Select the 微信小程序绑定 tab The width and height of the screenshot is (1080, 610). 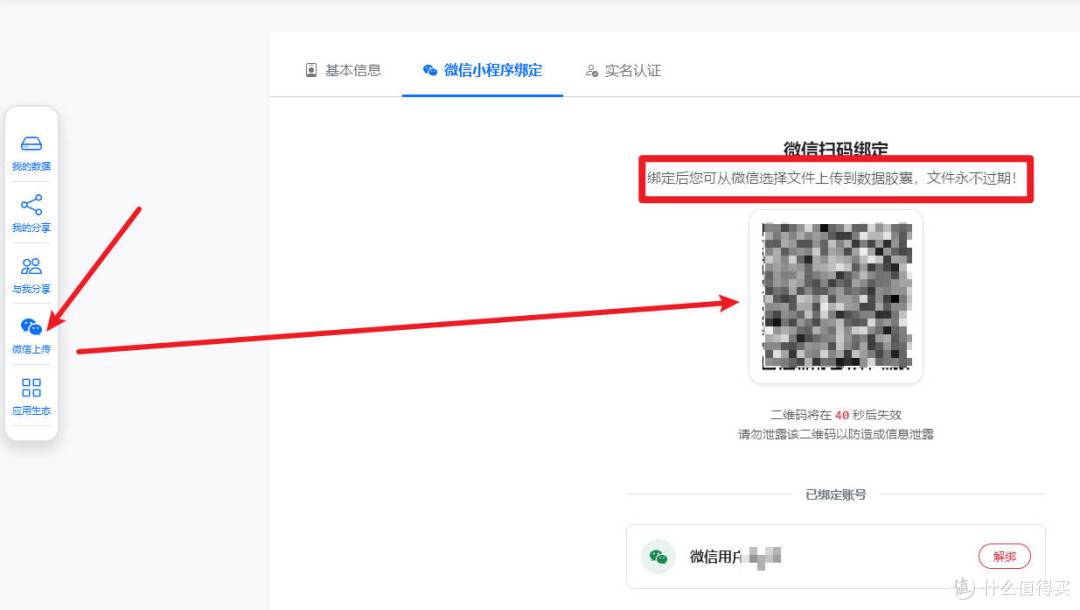pyautogui.click(x=482, y=70)
